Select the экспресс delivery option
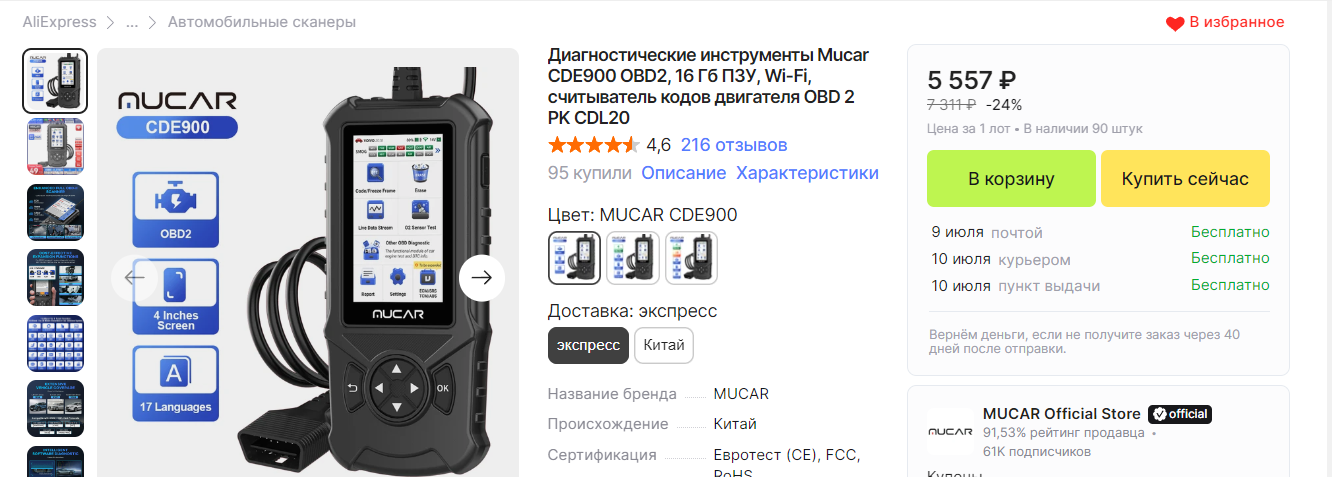Screen dimensions: 1332x477 588,345
